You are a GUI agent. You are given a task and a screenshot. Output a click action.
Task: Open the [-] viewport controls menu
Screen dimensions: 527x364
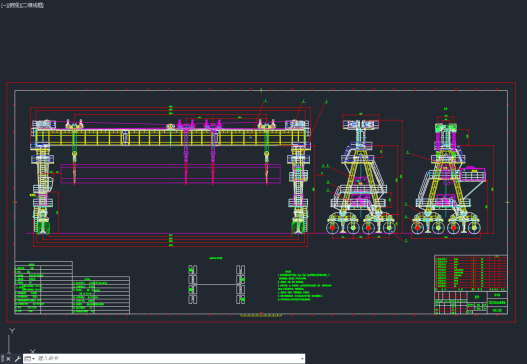4,5
